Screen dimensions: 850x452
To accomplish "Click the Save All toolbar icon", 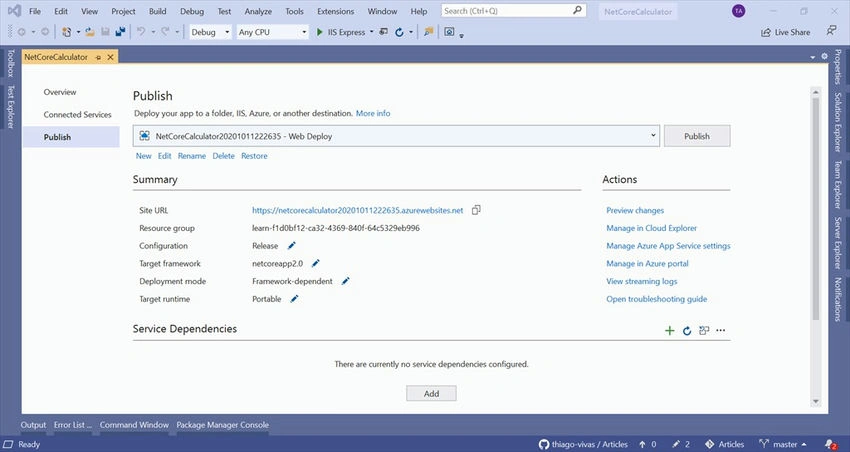I will (x=120, y=32).
